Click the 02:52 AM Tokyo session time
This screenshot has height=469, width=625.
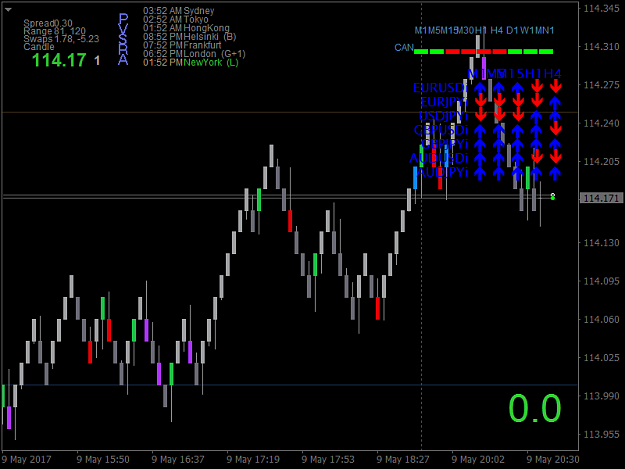pos(176,20)
